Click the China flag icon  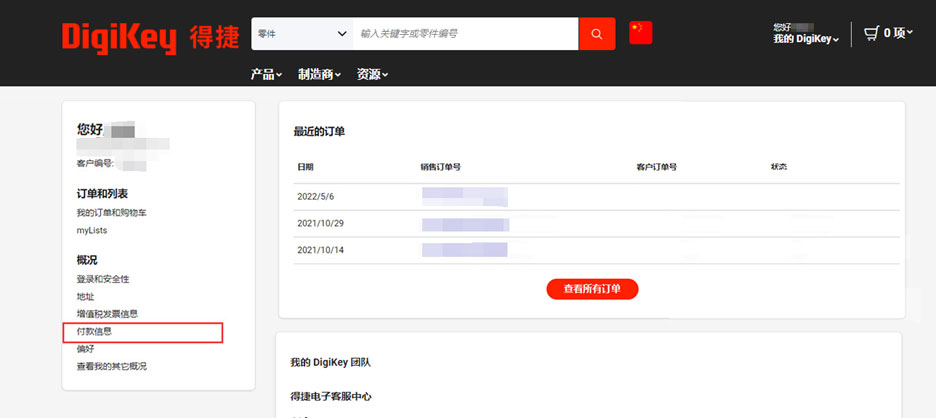coord(641,32)
